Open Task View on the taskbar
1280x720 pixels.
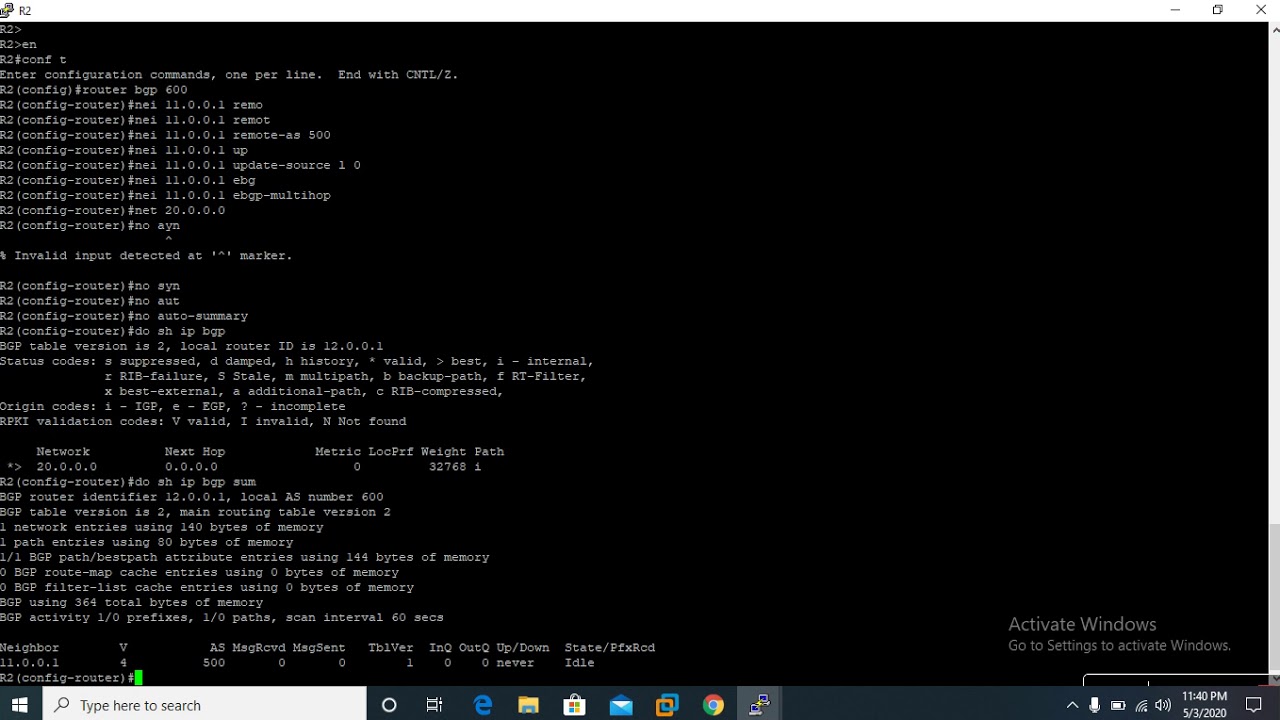click(434, 705)
